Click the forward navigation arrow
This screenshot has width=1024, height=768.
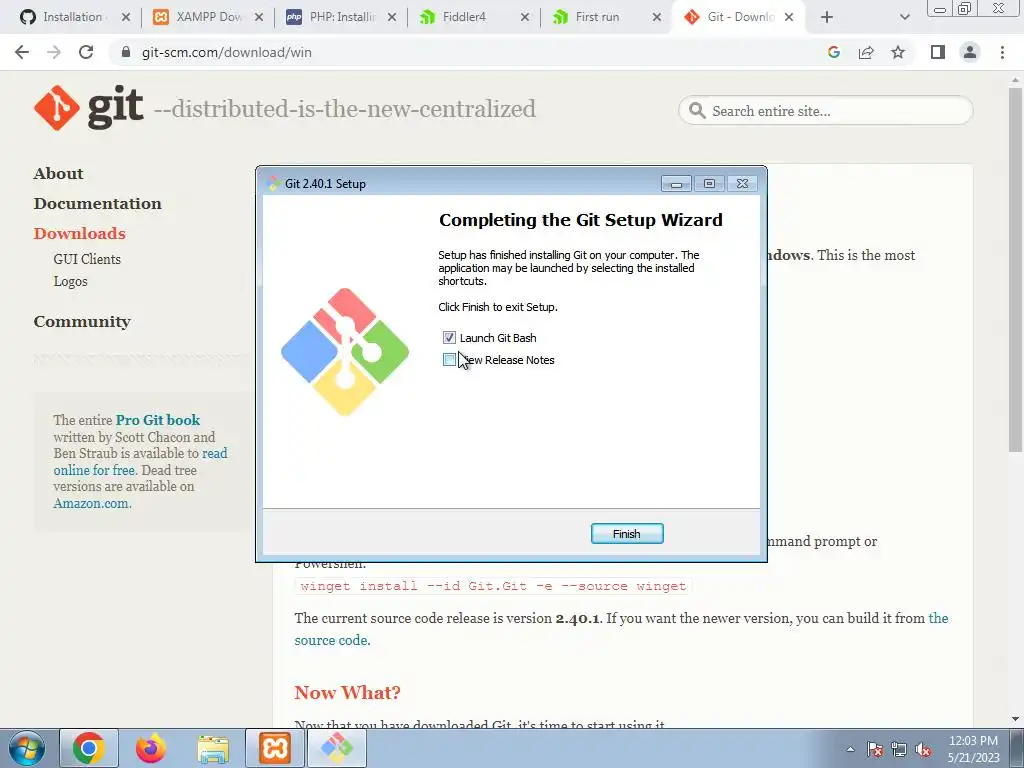[x=54, y=52]
